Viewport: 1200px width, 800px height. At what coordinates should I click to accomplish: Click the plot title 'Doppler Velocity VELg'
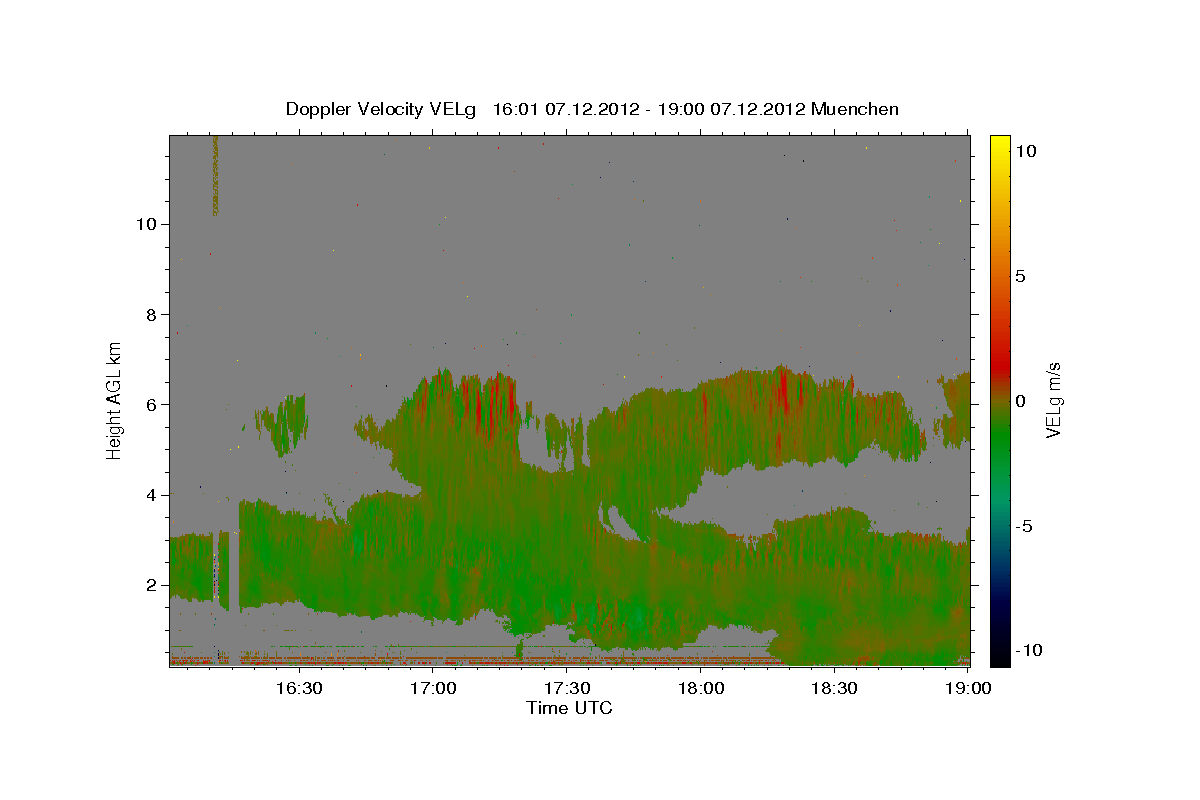[380, 109]
